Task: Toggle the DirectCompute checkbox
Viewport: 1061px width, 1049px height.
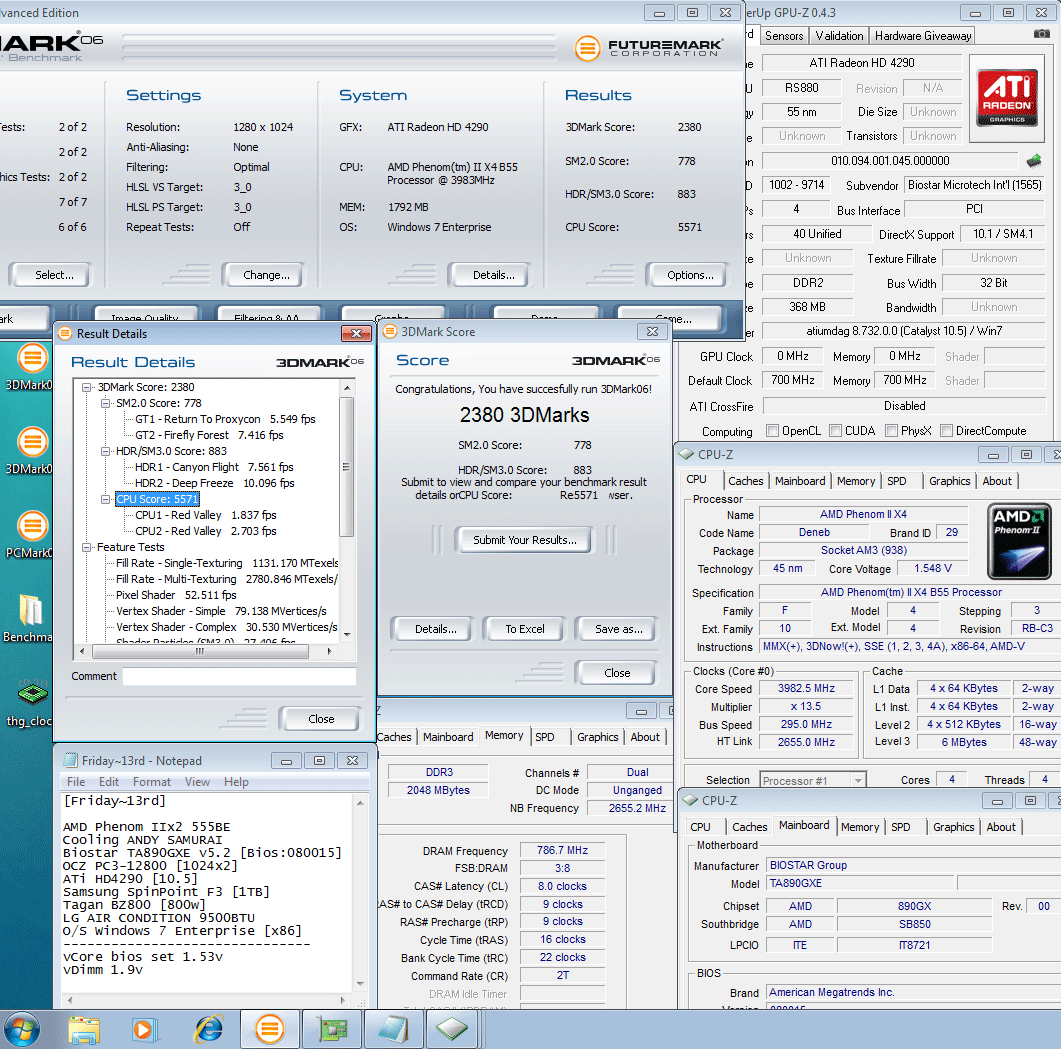Action: pos(946,431)
